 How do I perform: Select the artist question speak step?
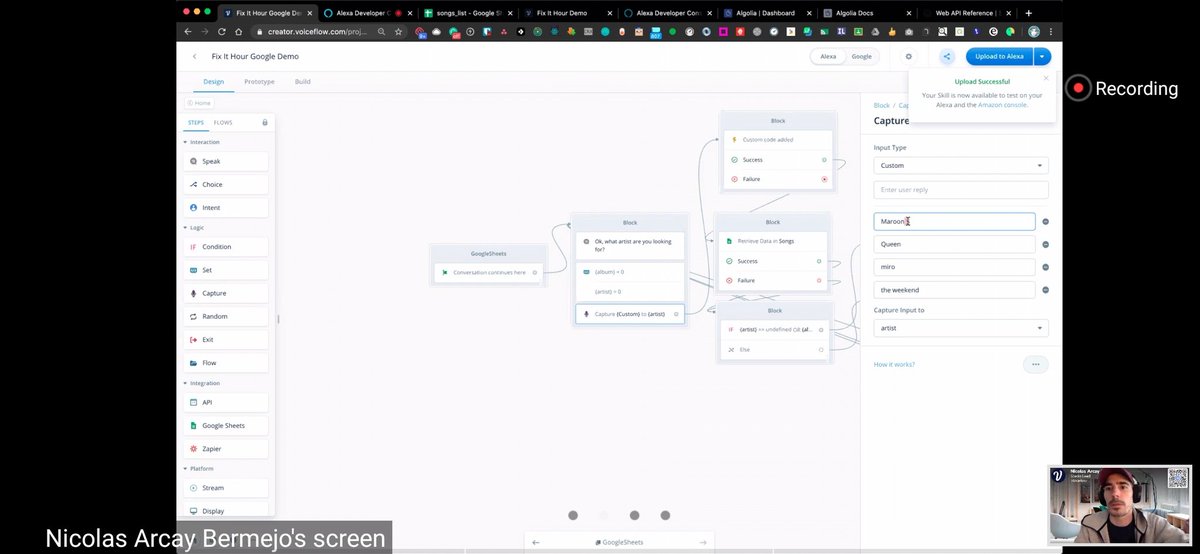pos(630,245)
